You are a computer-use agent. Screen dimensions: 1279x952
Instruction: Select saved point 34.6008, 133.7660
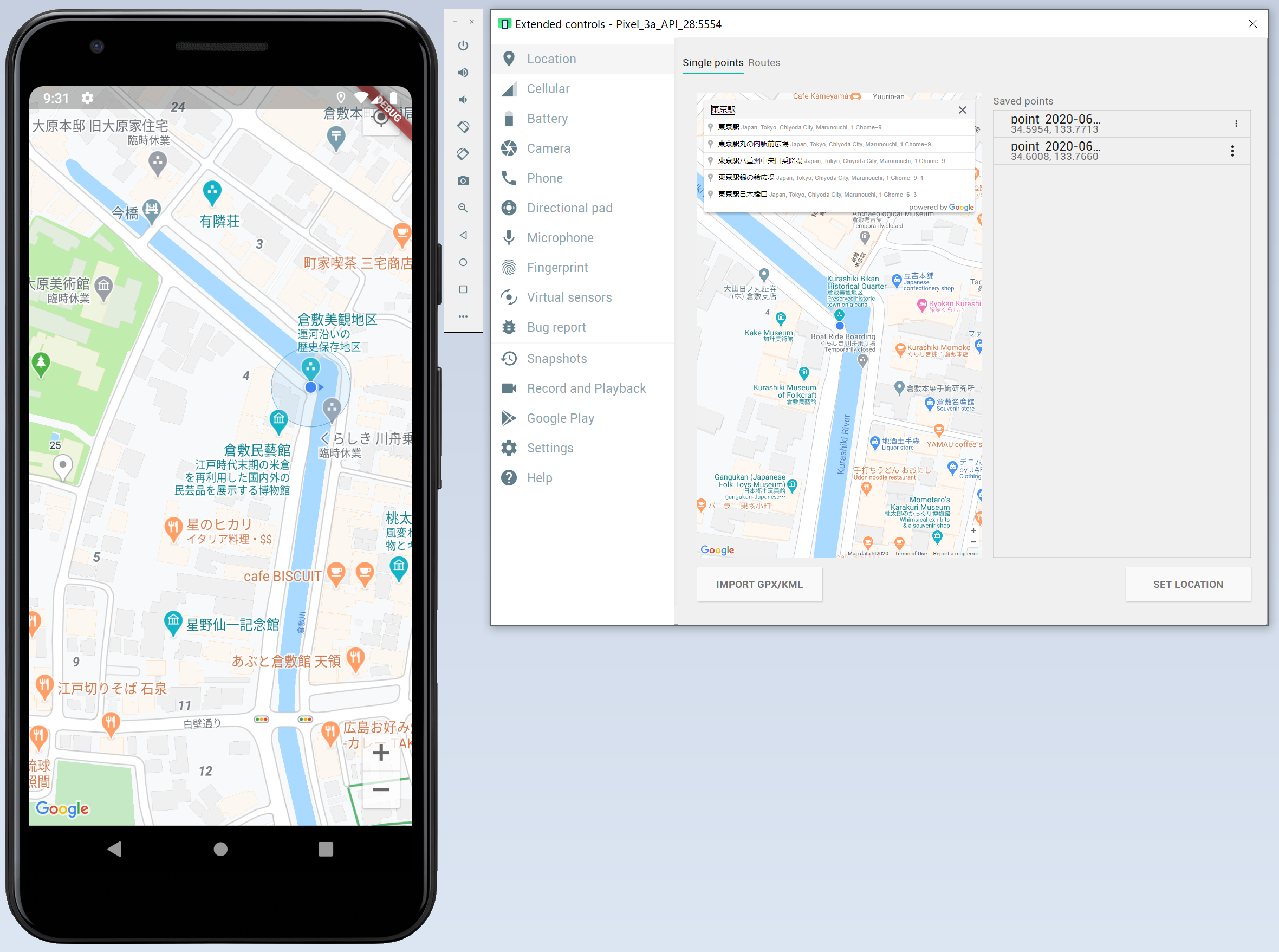[x=1121, y=151]
